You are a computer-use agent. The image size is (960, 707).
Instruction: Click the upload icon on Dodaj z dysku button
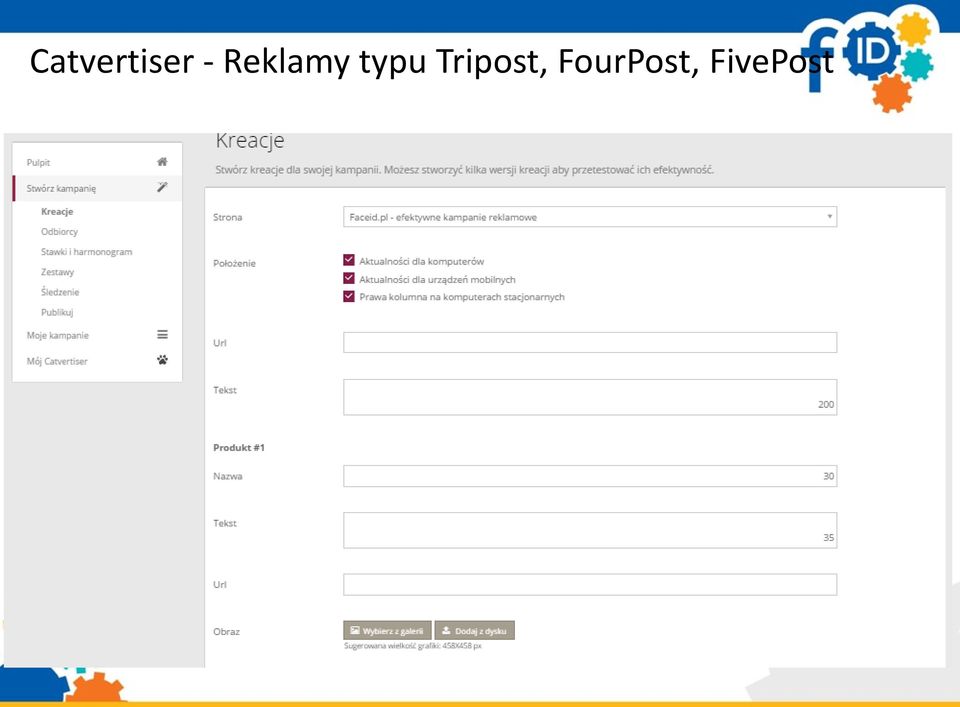pos(446,630)
